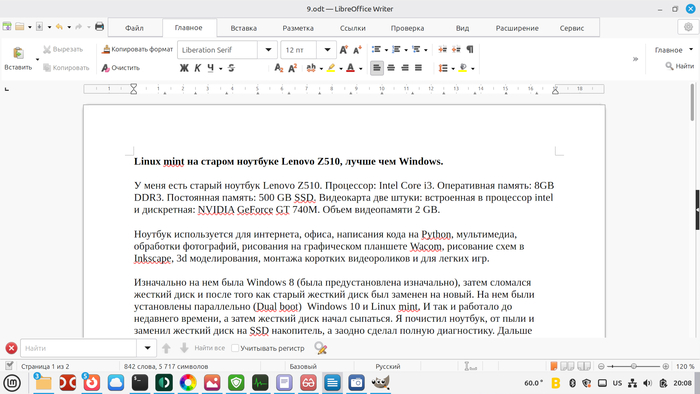Click Найти все in the find bar

[x=210, y=348]
